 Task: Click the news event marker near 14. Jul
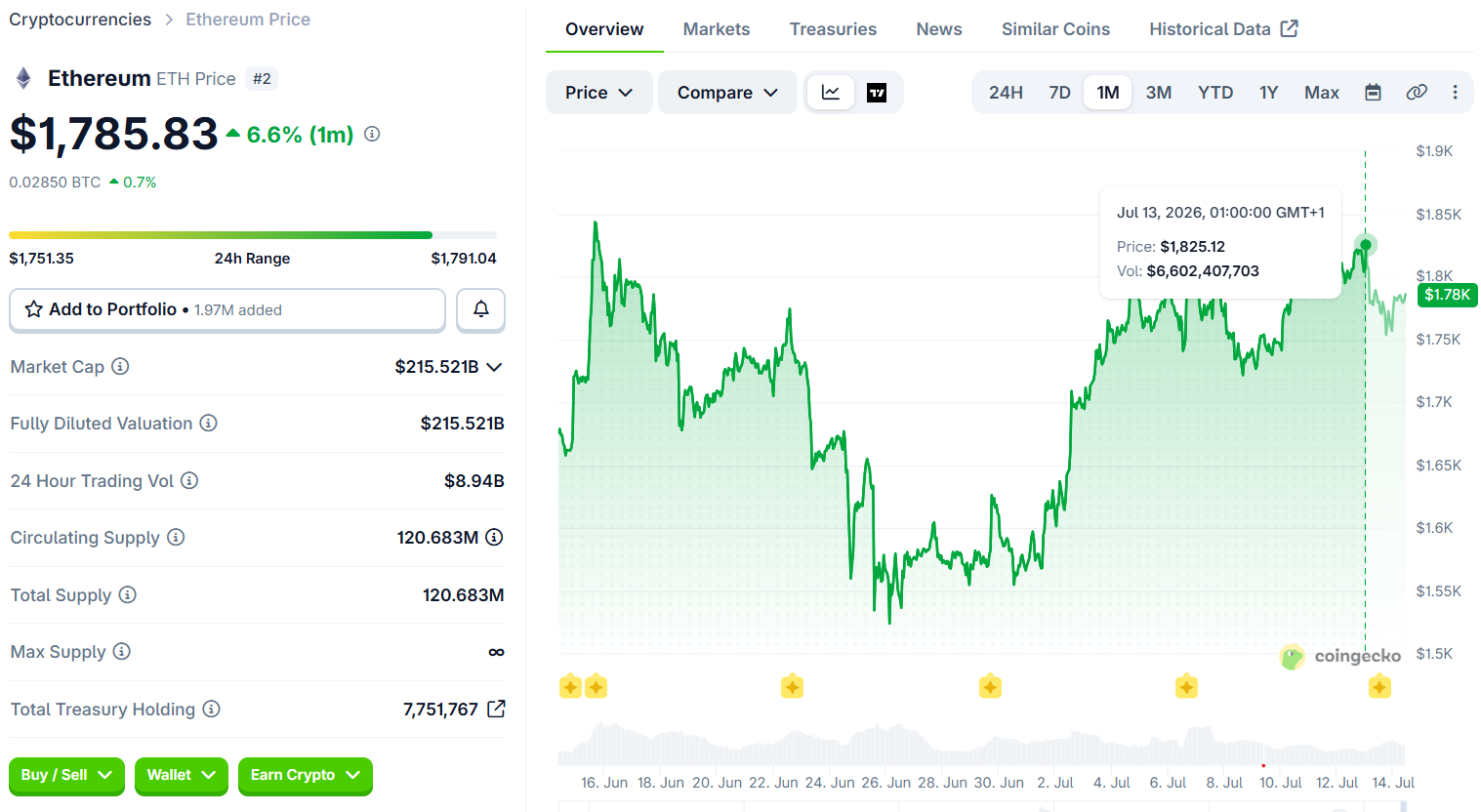pos(1379,687)
